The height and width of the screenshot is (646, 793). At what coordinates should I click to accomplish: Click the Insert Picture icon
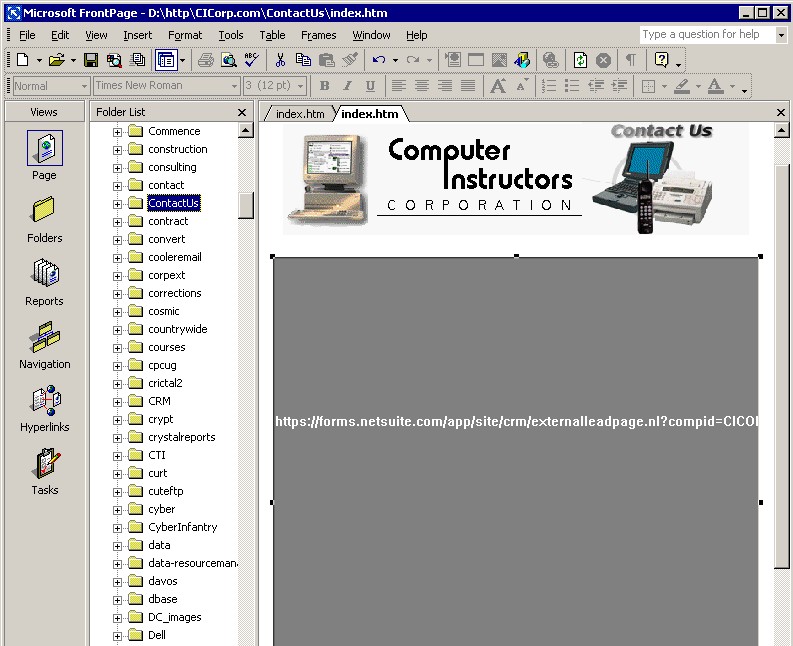coord(499,60)
